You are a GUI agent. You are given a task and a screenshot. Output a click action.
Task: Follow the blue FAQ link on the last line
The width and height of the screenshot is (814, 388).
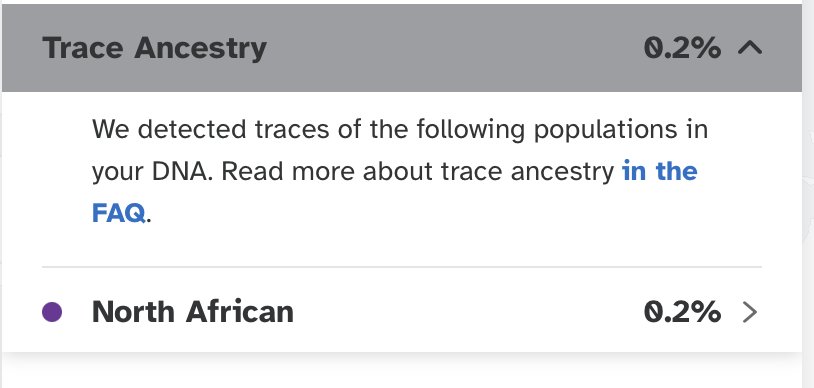[x=118, y=213]
